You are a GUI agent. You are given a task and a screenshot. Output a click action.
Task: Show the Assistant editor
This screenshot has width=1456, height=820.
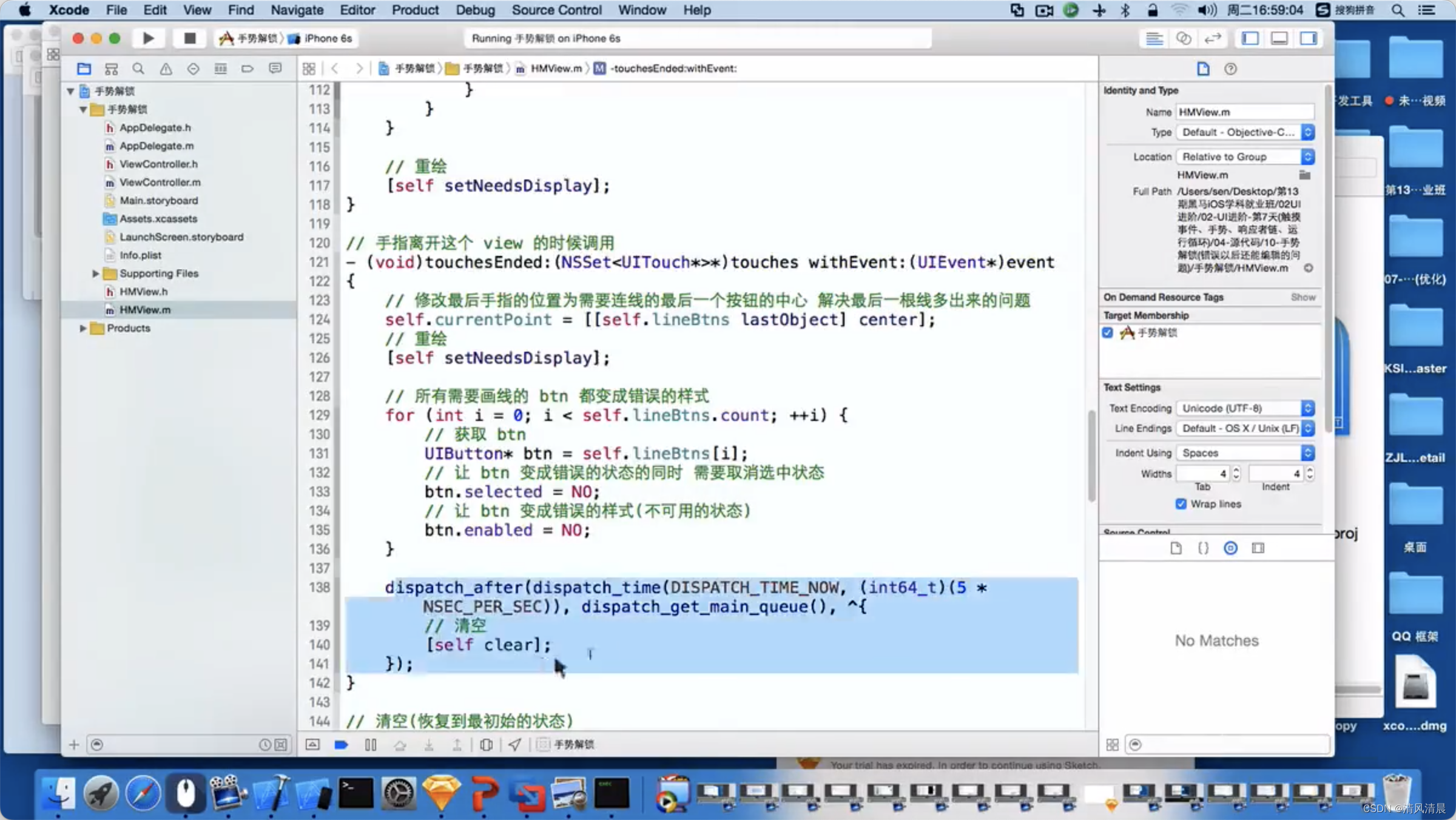1183,38
